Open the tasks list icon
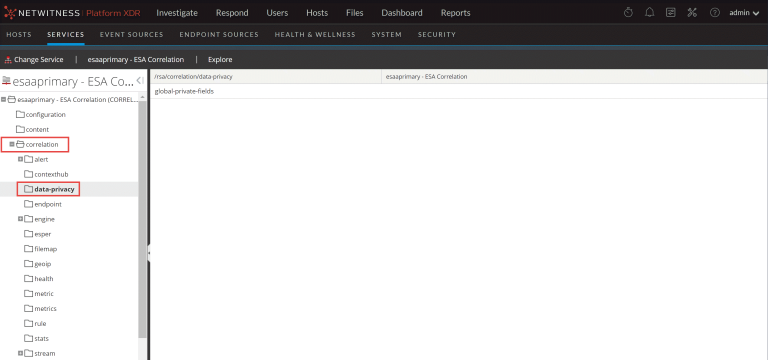This screenshot has width=768, height=360. (671, 13)
